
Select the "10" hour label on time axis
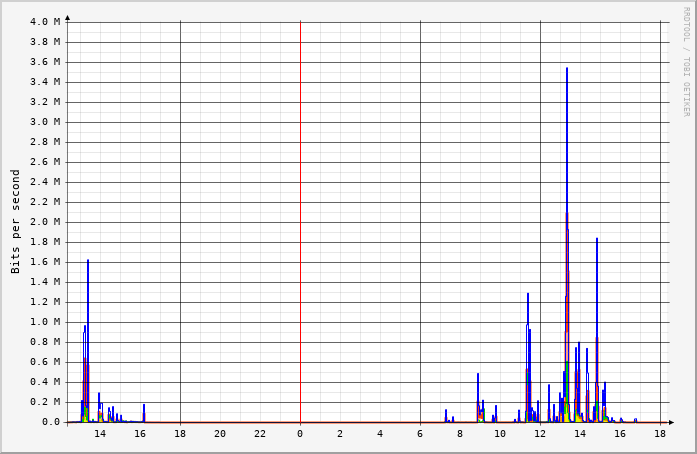click(x=500, y=434)
